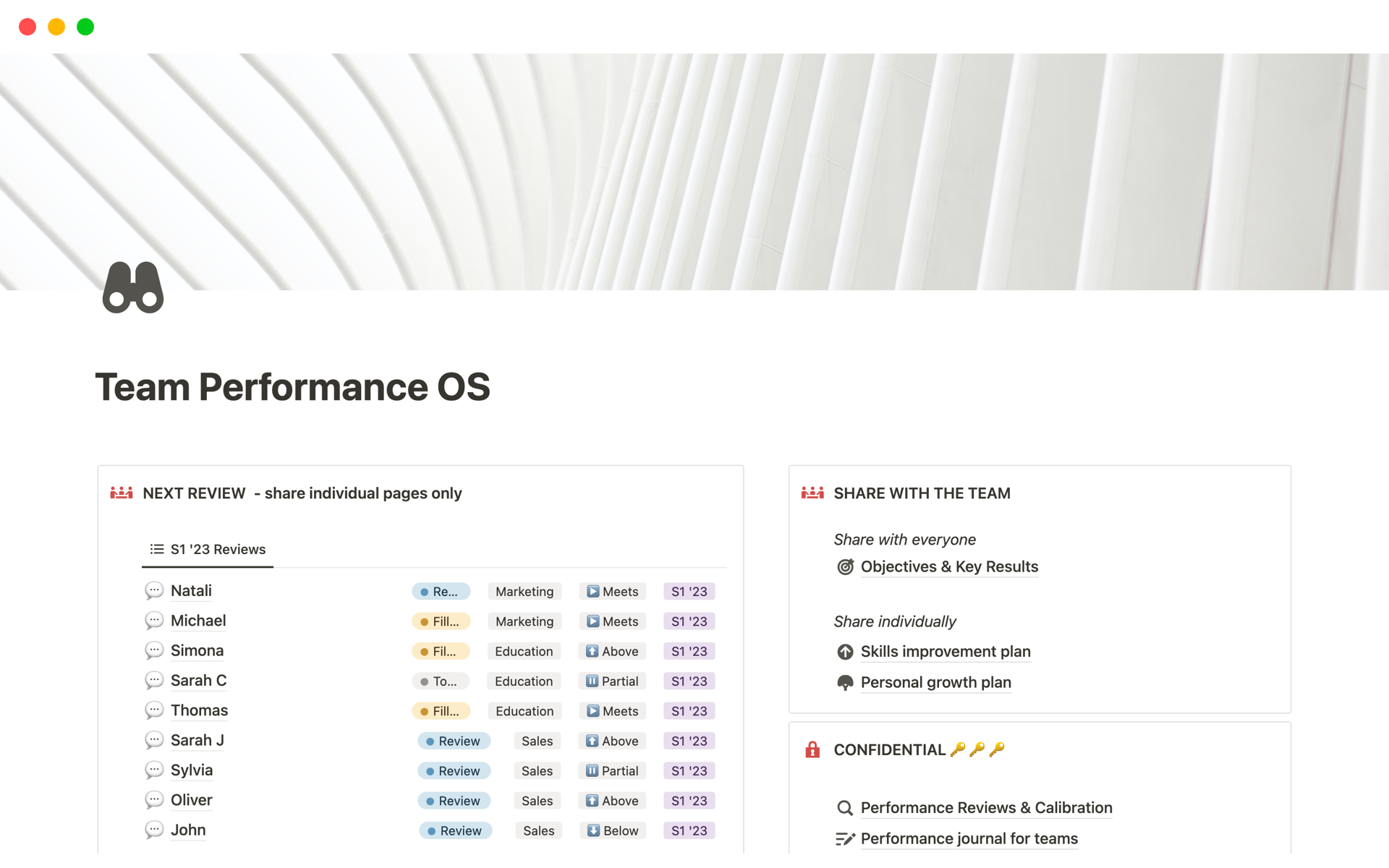Click the red lock icon next to CONFIDENTIAL
The width and height of the screenshot is (1389, 868).
pyautogui.click(x=812, y=750)
